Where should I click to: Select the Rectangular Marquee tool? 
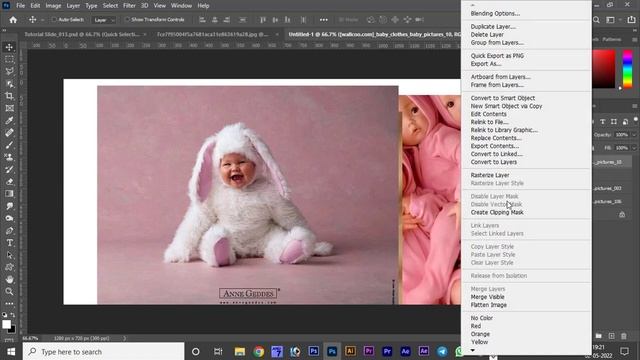pos(9,59)
